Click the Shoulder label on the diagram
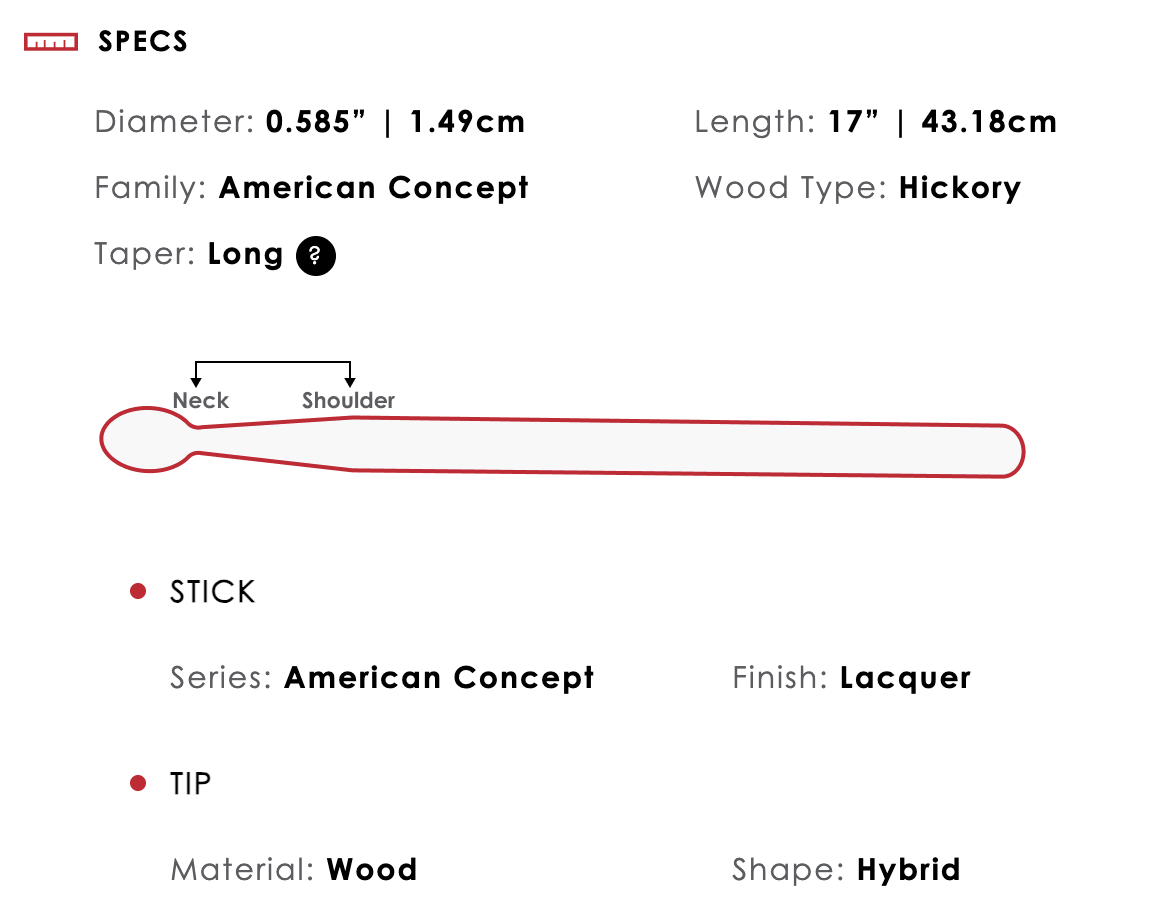The height and width of the screenshot is (918, 1162). [349, 401]
